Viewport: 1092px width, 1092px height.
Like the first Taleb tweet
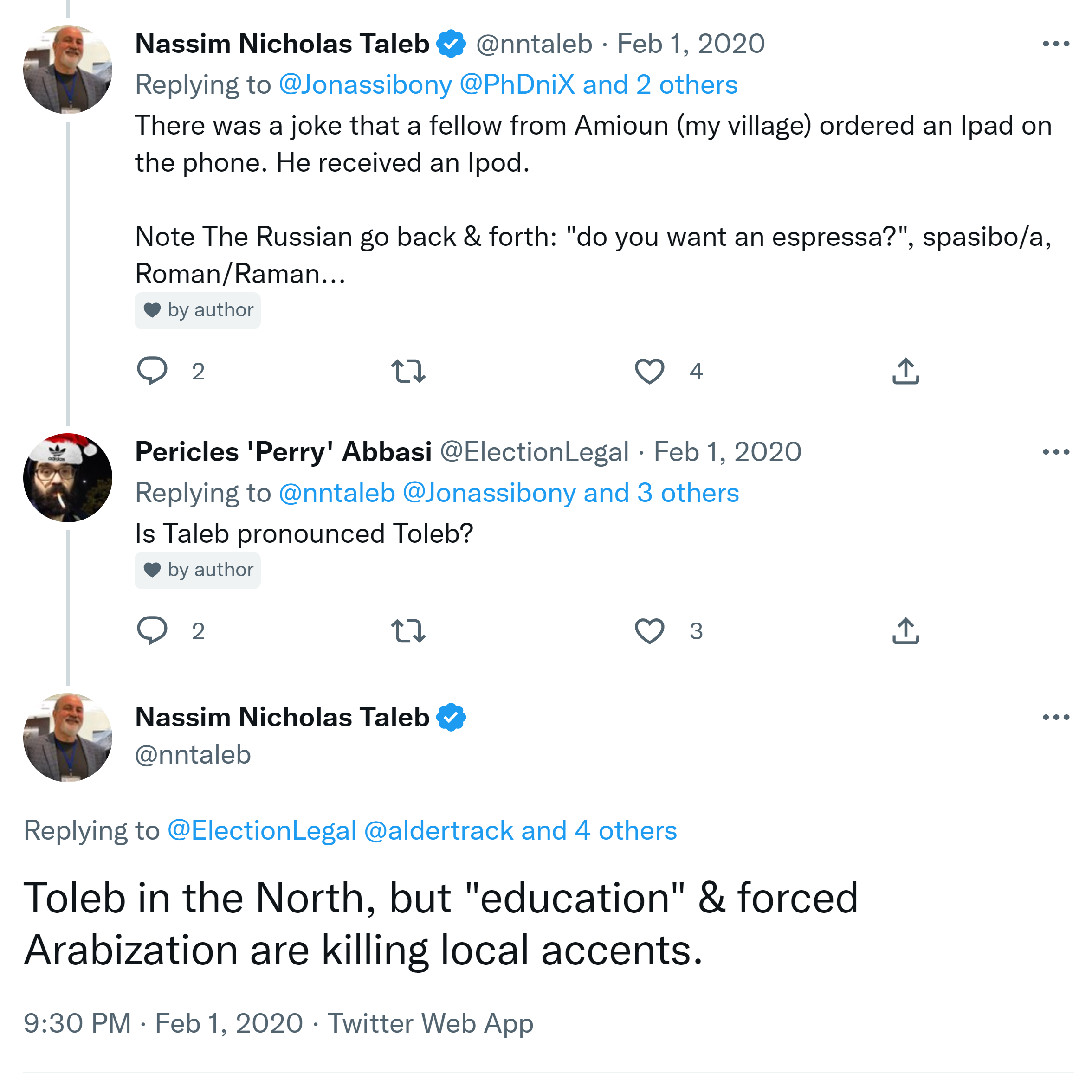click(649, 371)
